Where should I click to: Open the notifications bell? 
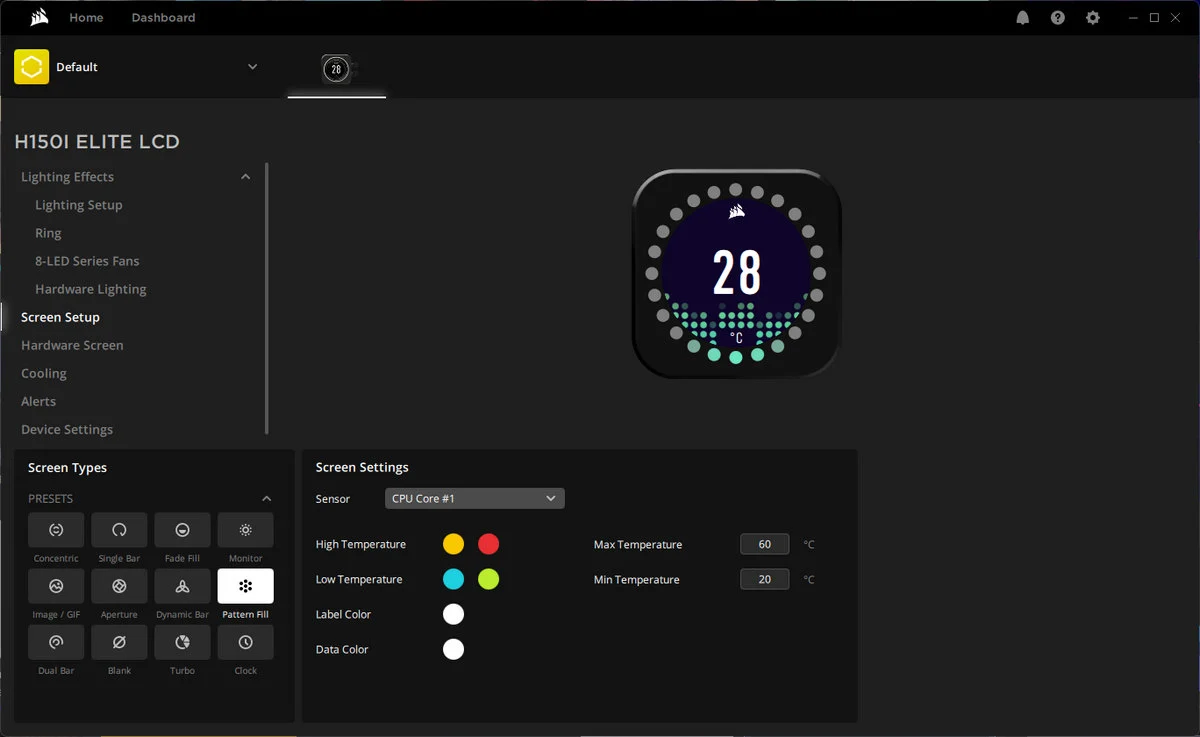tap(1022, 18)
